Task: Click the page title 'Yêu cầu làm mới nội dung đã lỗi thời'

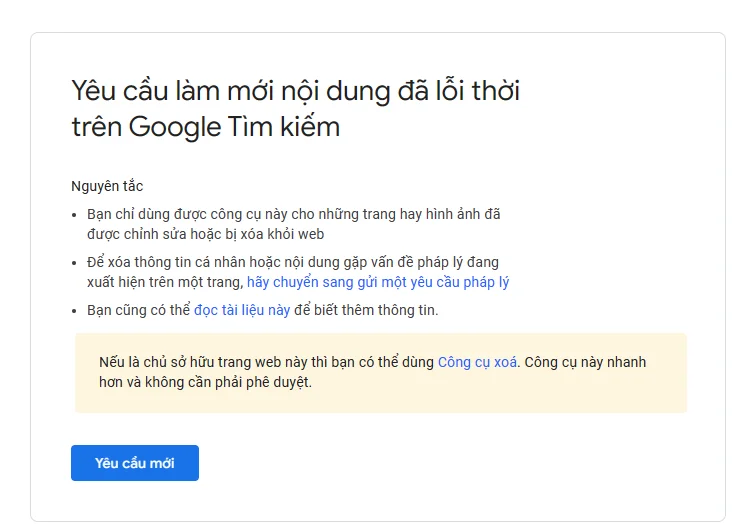Action: pos(295,90)
